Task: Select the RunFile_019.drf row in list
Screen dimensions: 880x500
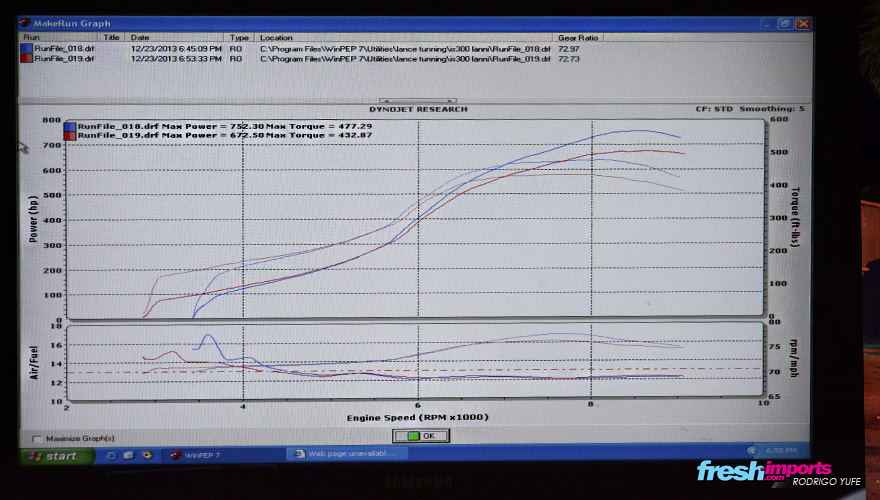Action: tap(65, 59)
